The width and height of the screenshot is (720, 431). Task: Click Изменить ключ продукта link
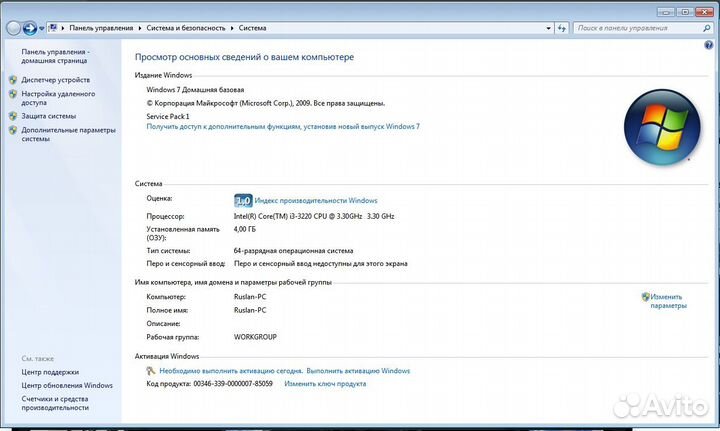[x=325, y=384]
